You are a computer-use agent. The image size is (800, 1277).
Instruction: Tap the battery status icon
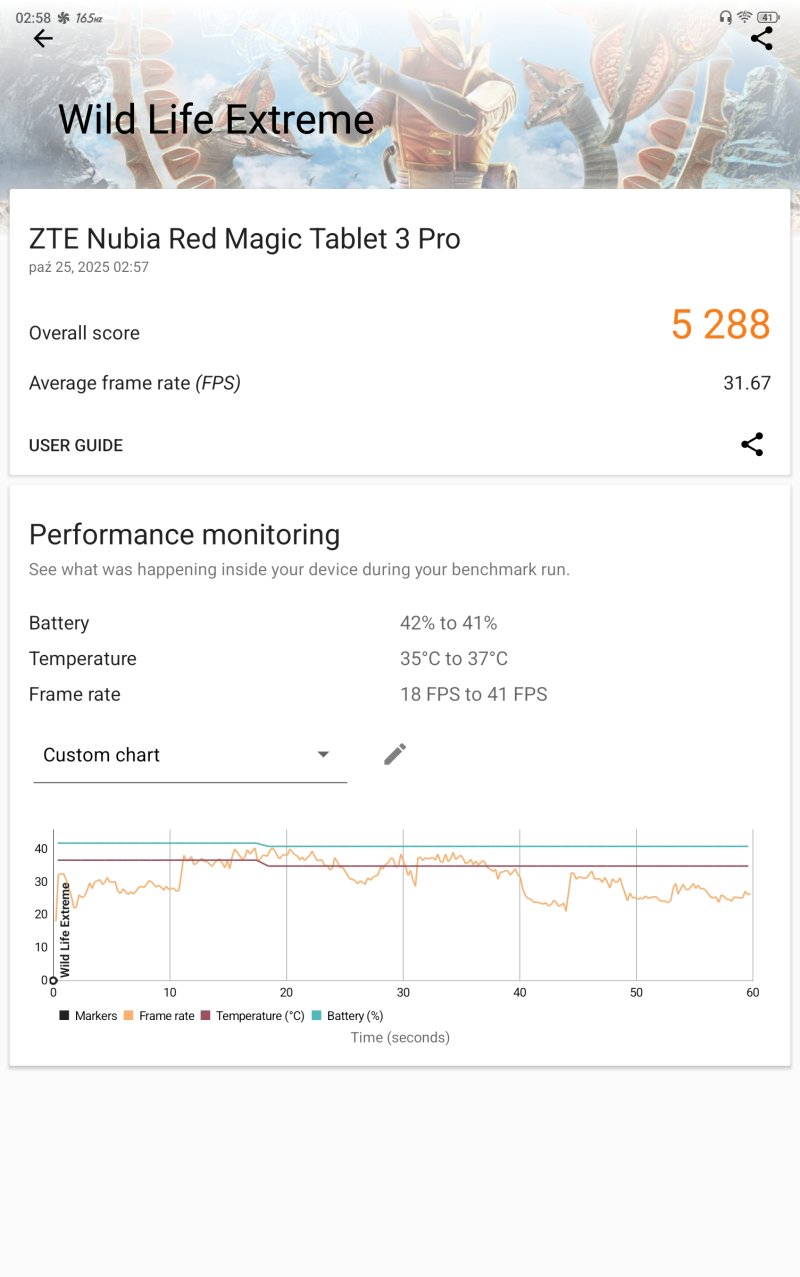click(768, 17)
